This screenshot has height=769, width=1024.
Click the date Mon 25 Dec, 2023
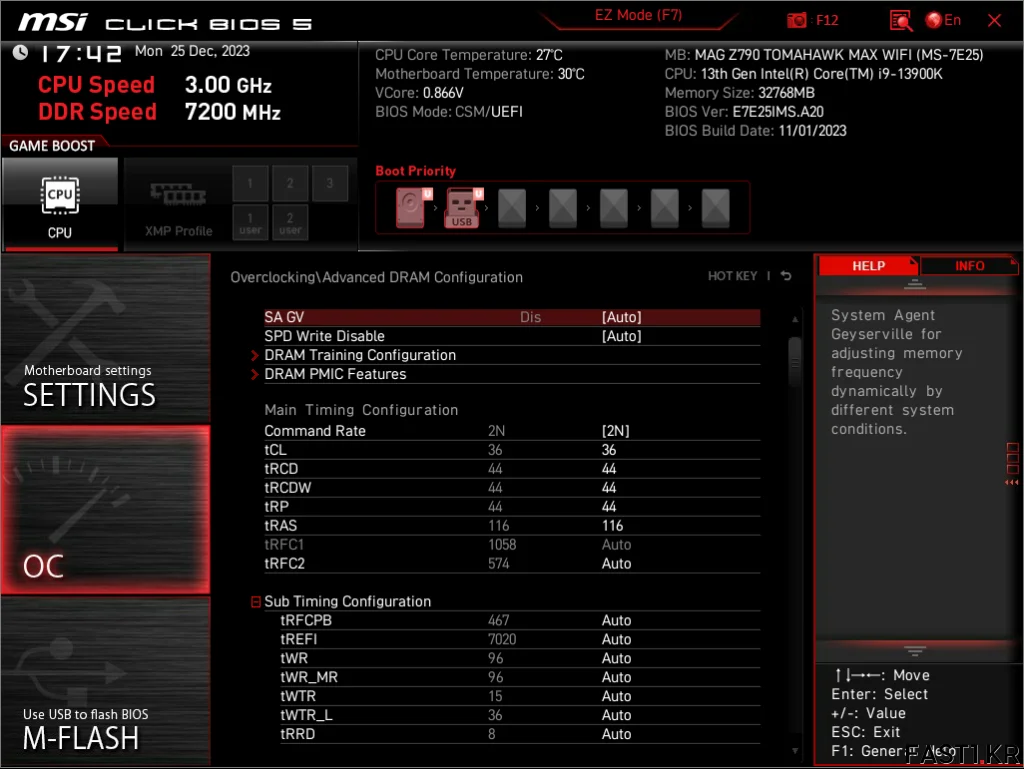192,51
